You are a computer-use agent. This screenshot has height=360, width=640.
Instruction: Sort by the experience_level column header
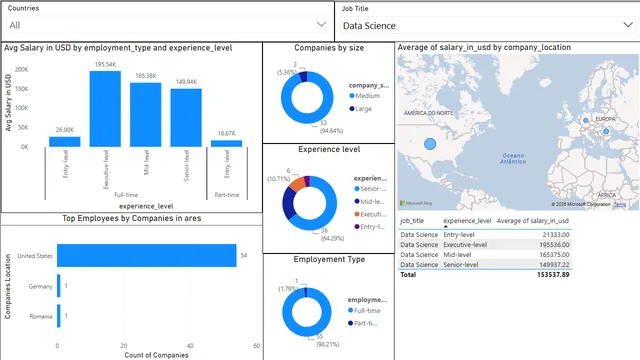[467, 221]
